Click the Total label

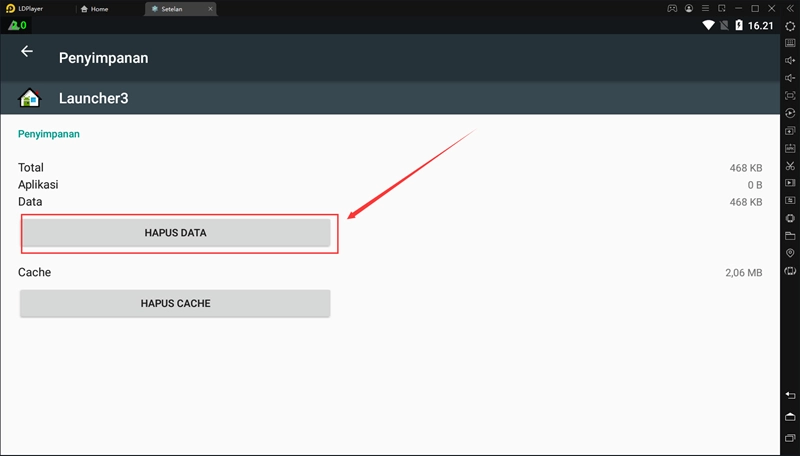[x=31, y=167]
